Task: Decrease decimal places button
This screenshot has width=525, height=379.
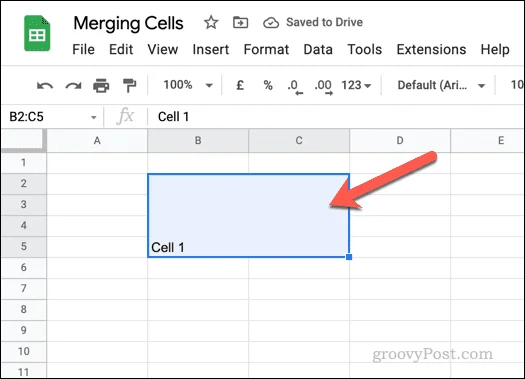Action: (295, 87)
